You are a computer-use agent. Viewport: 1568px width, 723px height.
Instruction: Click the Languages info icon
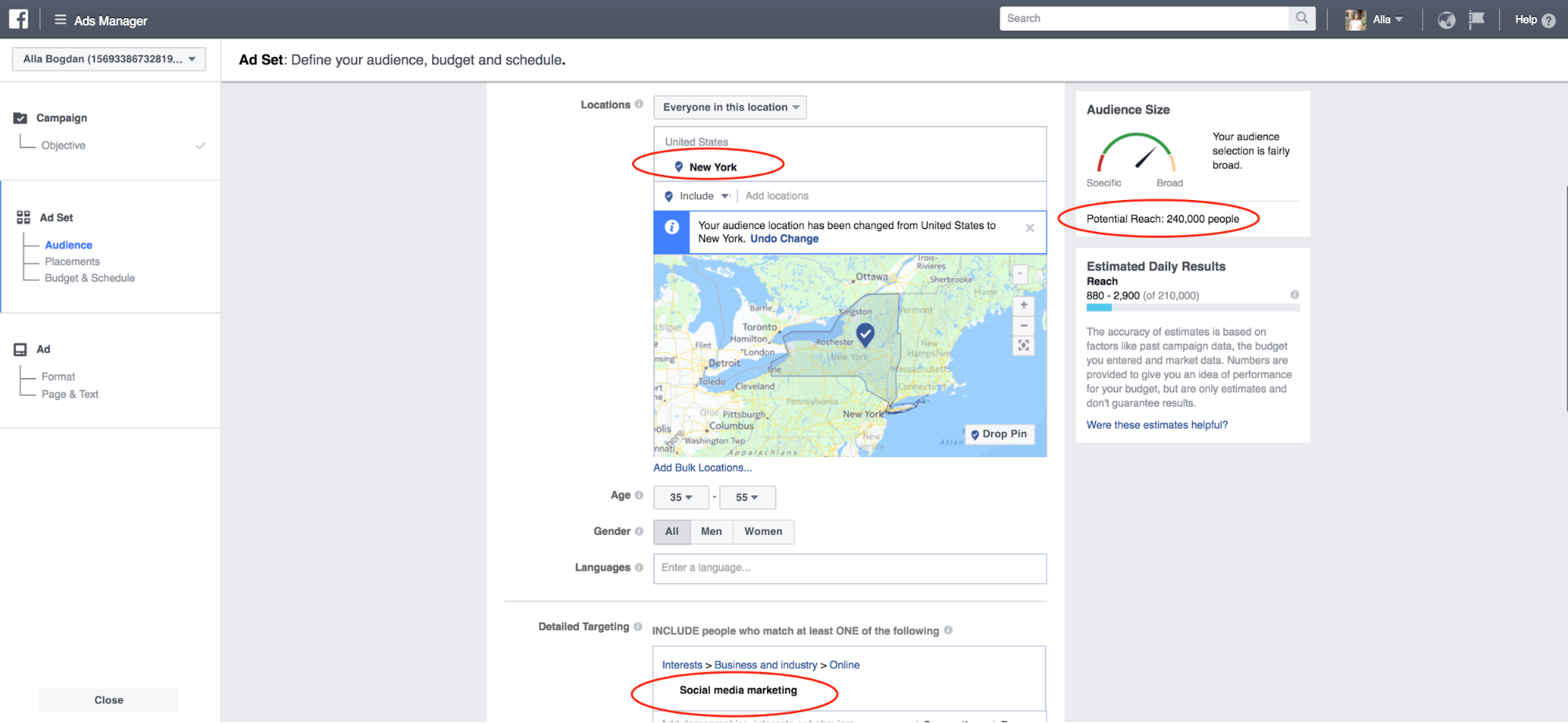pyautogui.click(x=639, y=567)
